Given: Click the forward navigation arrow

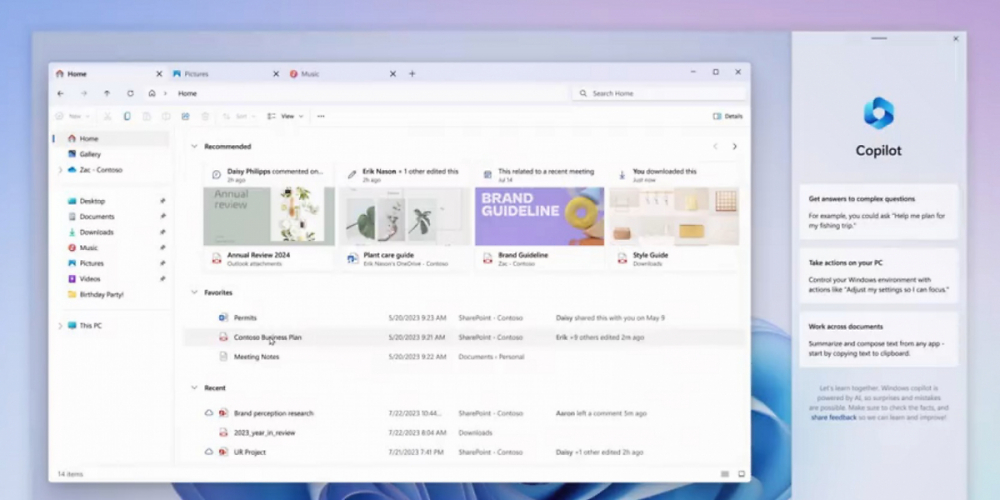Looking at the screenshot, I should pyautogui.click(x=84, y=93).
